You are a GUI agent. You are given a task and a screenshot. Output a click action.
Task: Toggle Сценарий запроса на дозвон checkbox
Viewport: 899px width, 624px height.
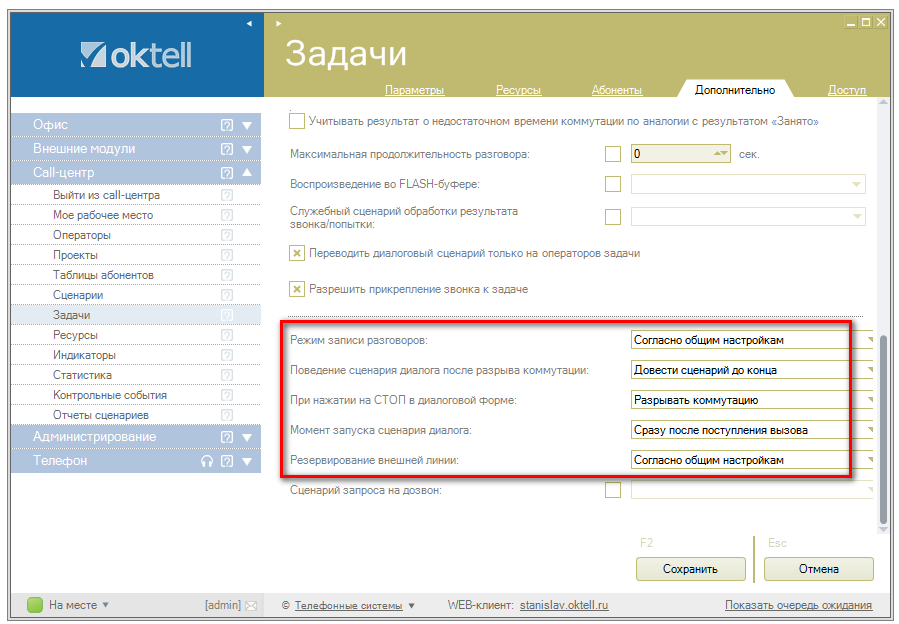(x=613, y=490)
